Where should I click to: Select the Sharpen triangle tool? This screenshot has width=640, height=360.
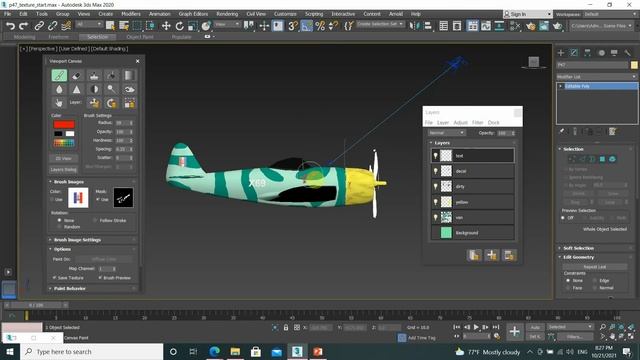click(x=77, y=89)
